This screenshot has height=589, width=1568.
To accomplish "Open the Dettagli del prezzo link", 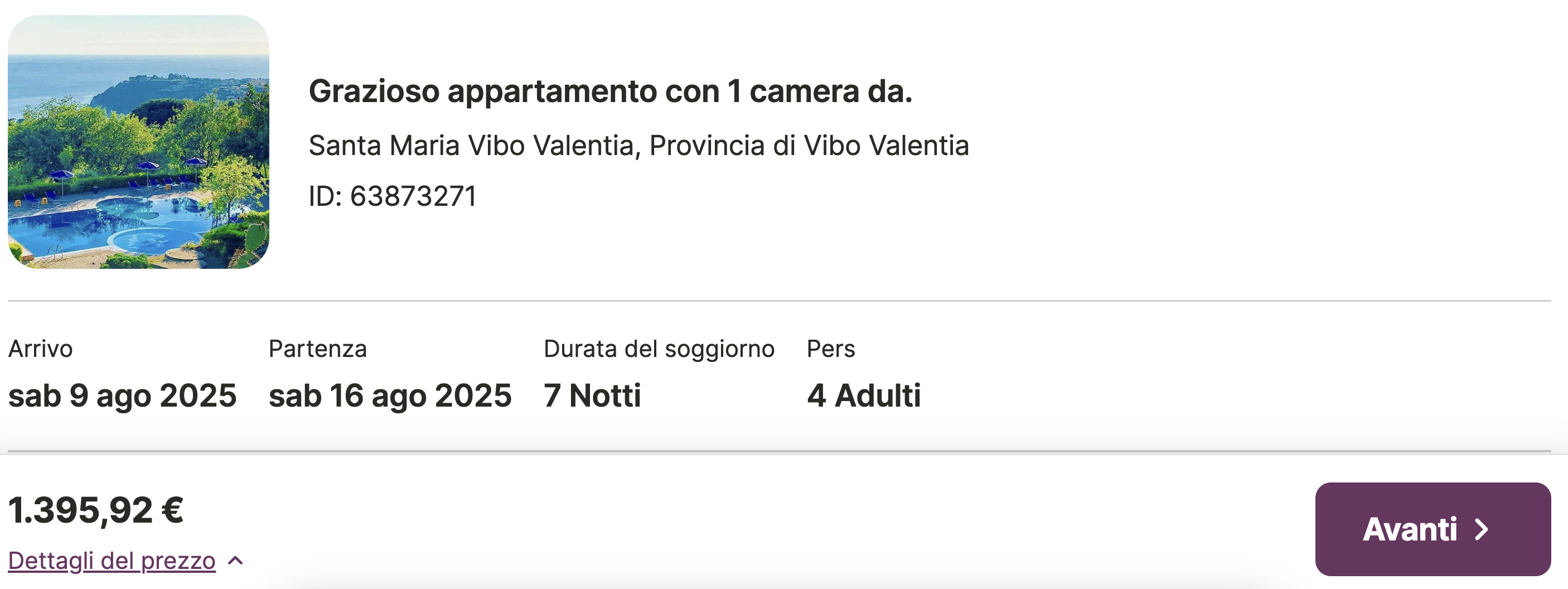I will 112,561.
